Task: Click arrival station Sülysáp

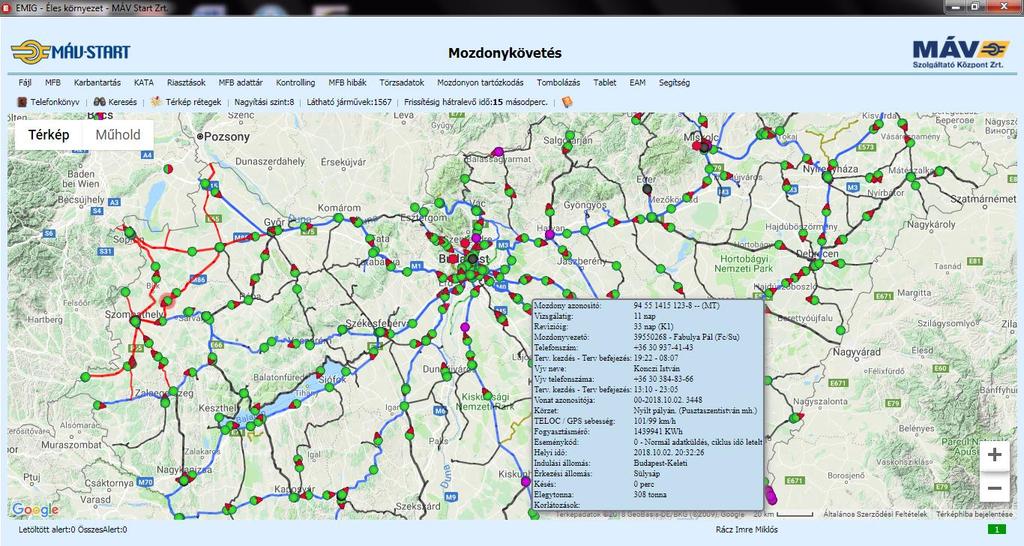Action: 647,474
